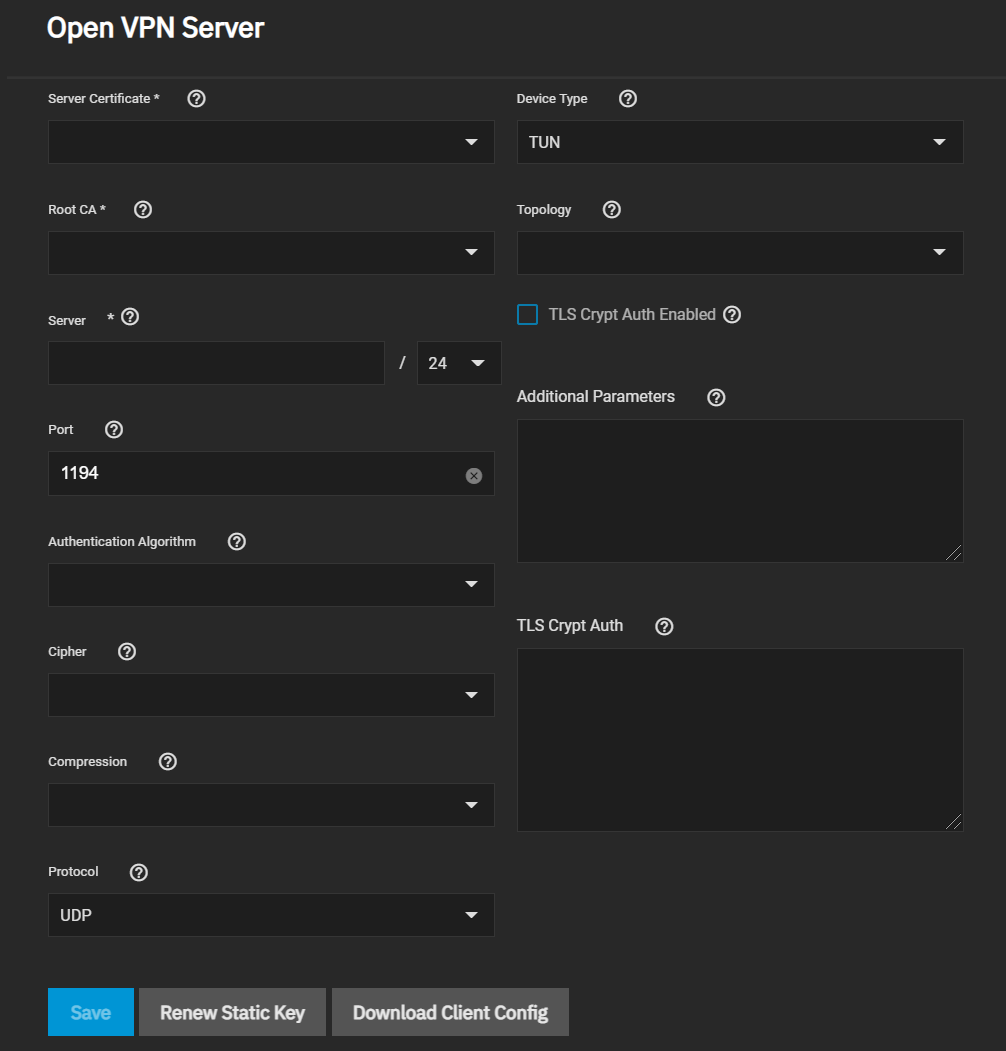Open Authentication Algorithm dropdown
Viewport: 1006px width, 1051px height.
[x=271, y=585]
